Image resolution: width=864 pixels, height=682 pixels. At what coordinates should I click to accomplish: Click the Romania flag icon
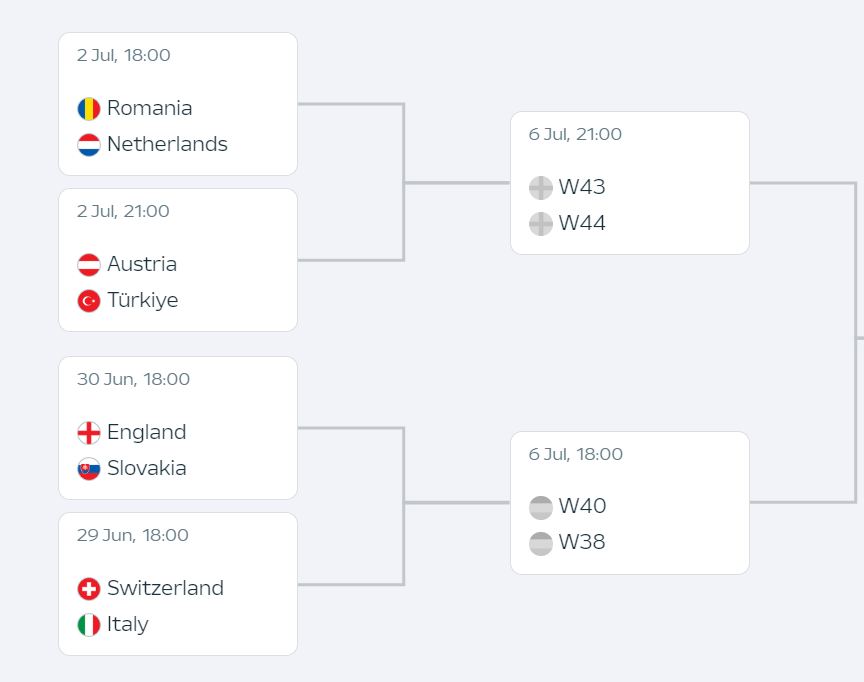pyautogui.click(x=89, y=109)
